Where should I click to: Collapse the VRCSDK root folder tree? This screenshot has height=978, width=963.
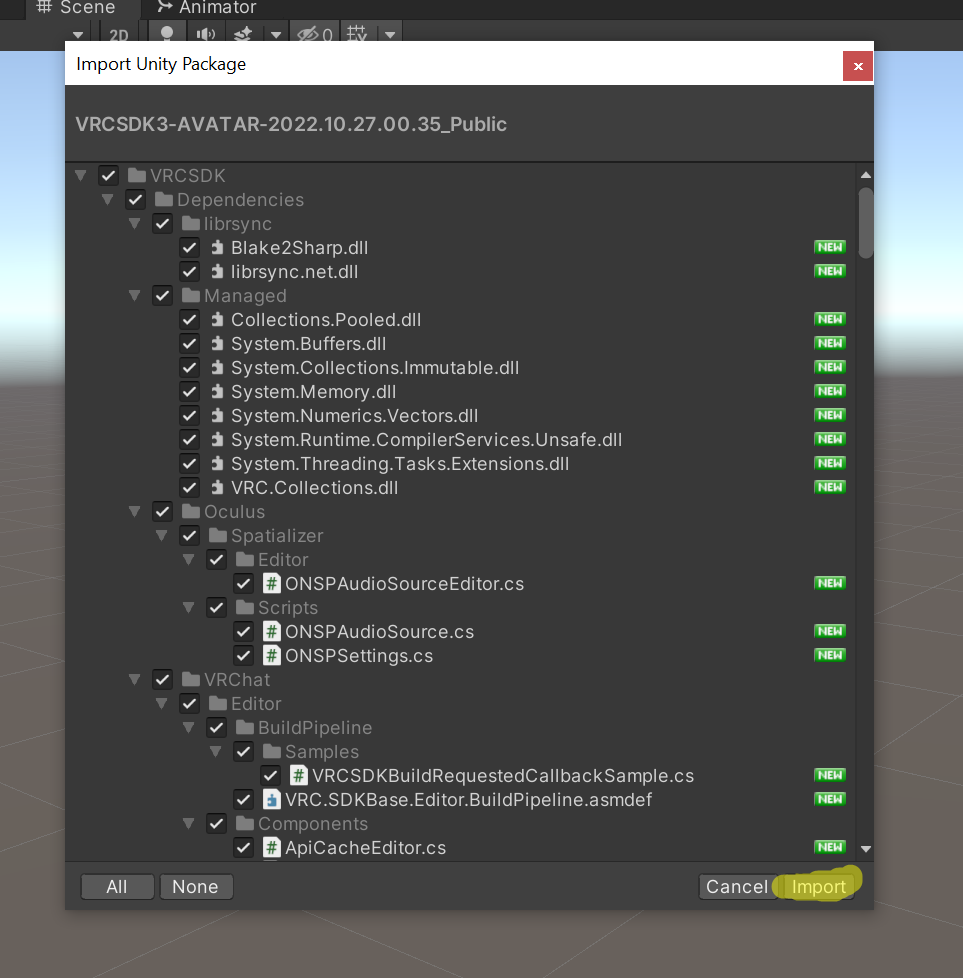pyautogui.click(x=81, y=175)
